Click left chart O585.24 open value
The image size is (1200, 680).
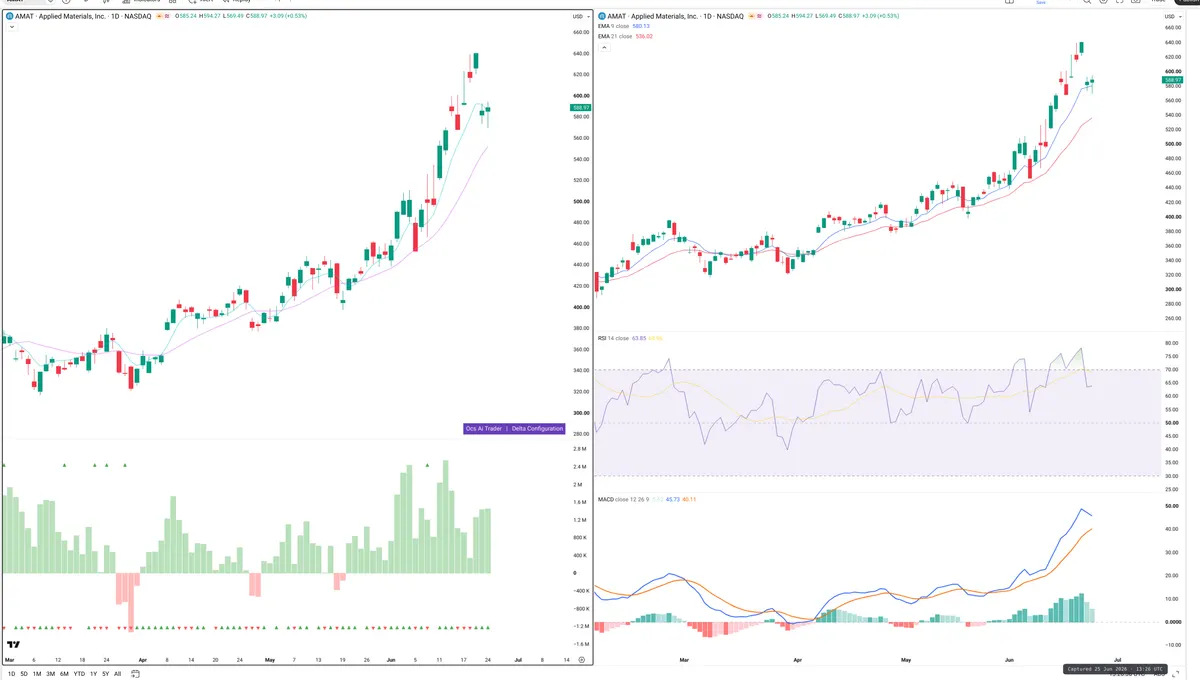(187, 16)
